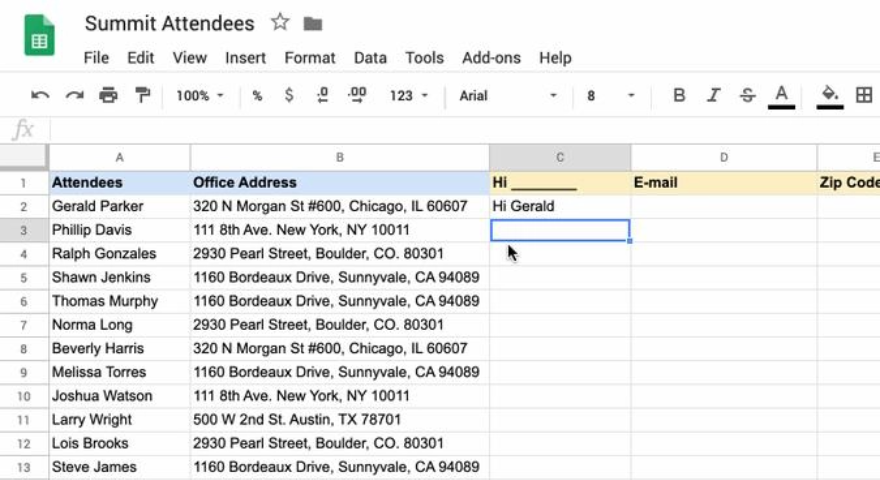Image resolution: width=880 pixels, height=480 pixels.
Task: Select the paint format tool
Action: [142, 96]
